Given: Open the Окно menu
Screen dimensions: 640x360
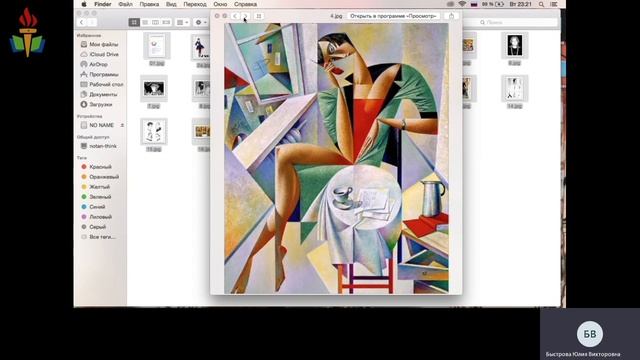Looking at the screenshot, I should [x=220, y=4].
